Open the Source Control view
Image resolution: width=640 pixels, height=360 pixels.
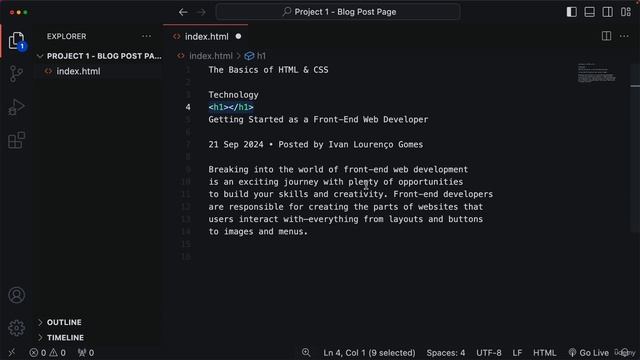[x=16, y=74]
